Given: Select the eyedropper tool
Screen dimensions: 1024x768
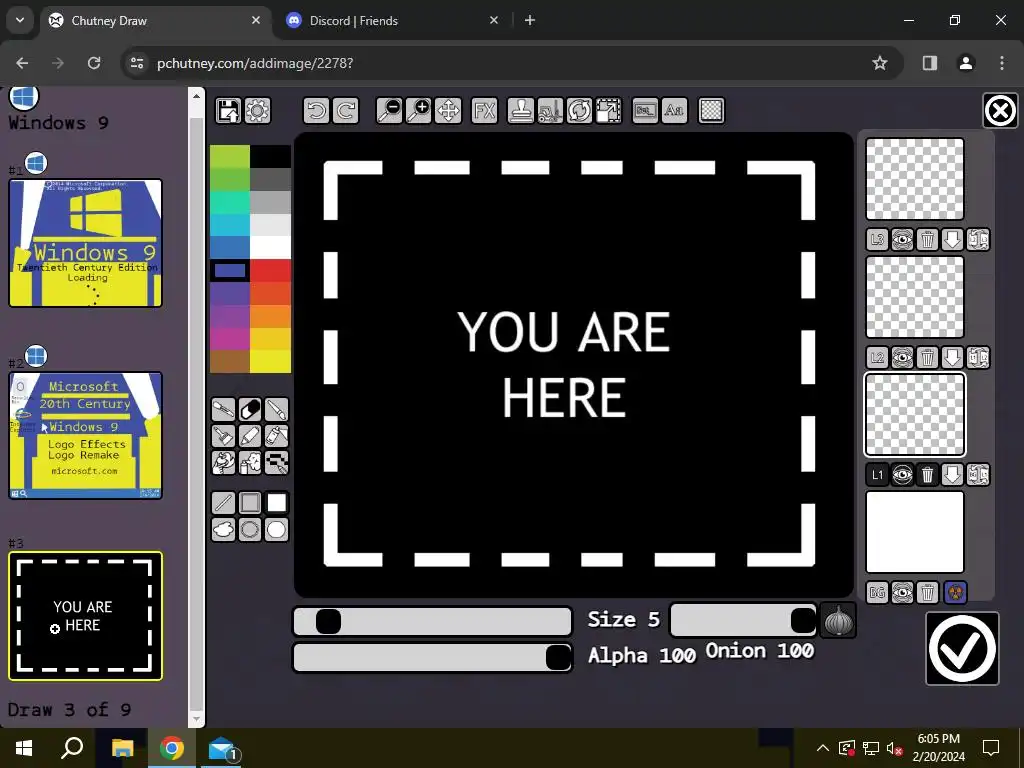Looking at the screenshot, I should (x=223, y=409).
